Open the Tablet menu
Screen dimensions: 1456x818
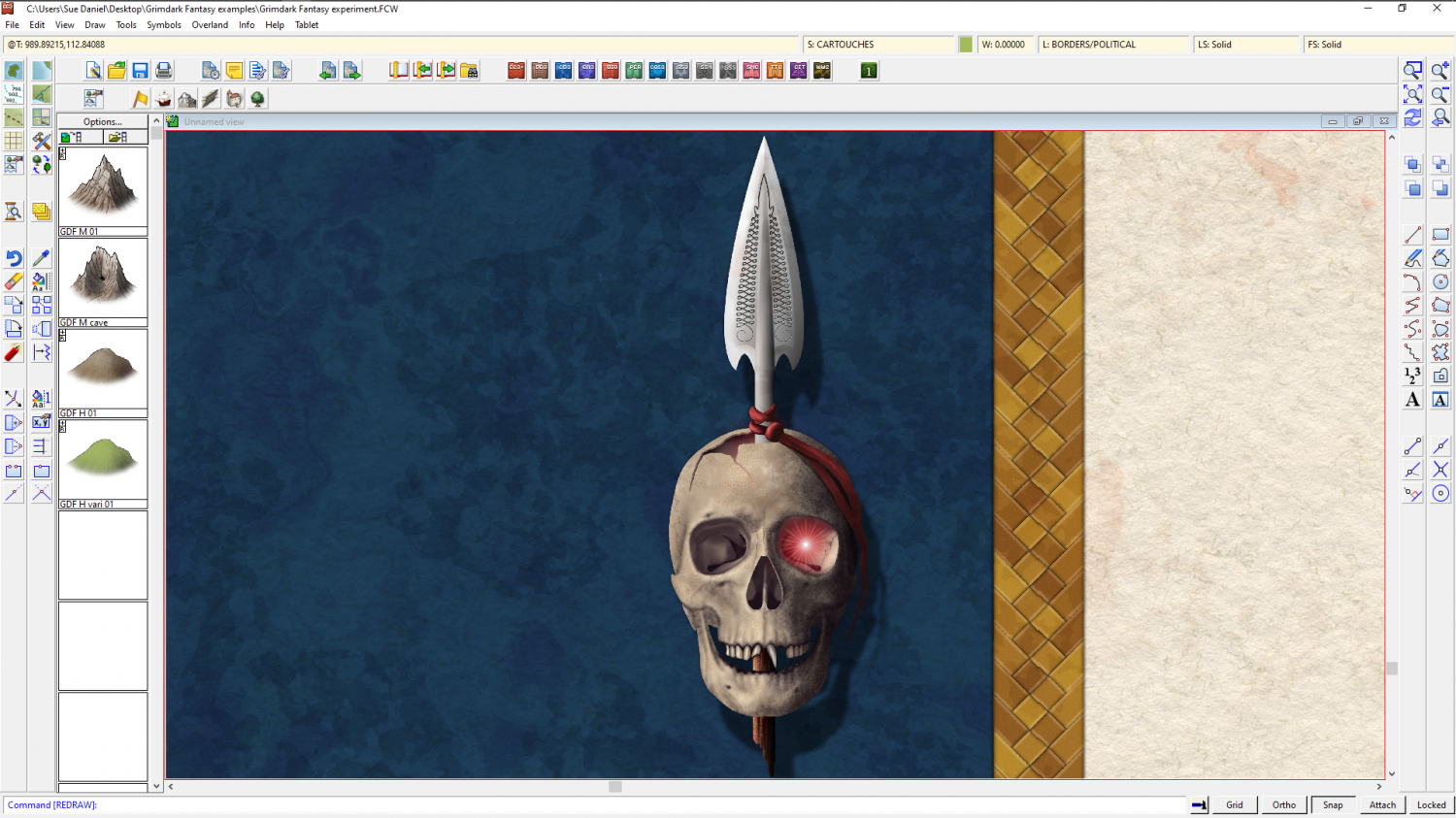(307, 25)
